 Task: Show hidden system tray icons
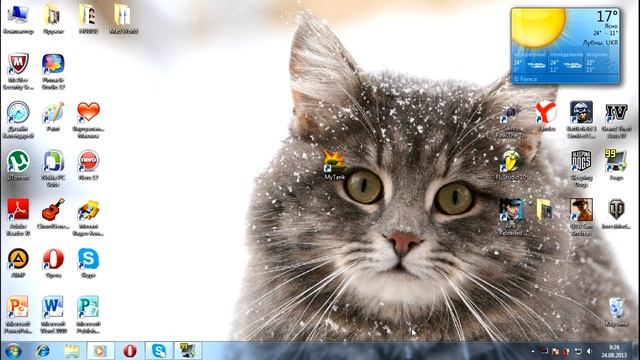(x=533, y=351)
